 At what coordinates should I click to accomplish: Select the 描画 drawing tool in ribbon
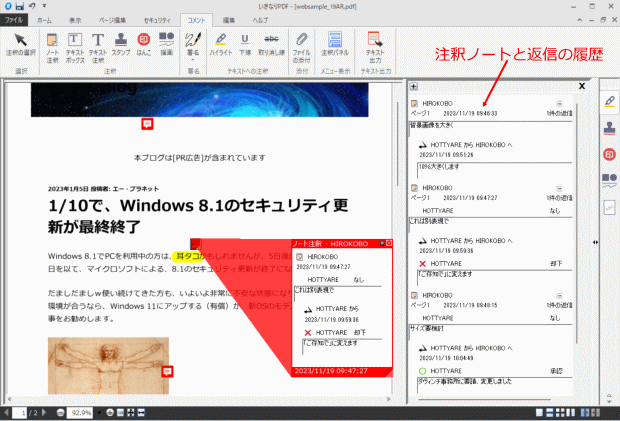[x=166, y=45]
